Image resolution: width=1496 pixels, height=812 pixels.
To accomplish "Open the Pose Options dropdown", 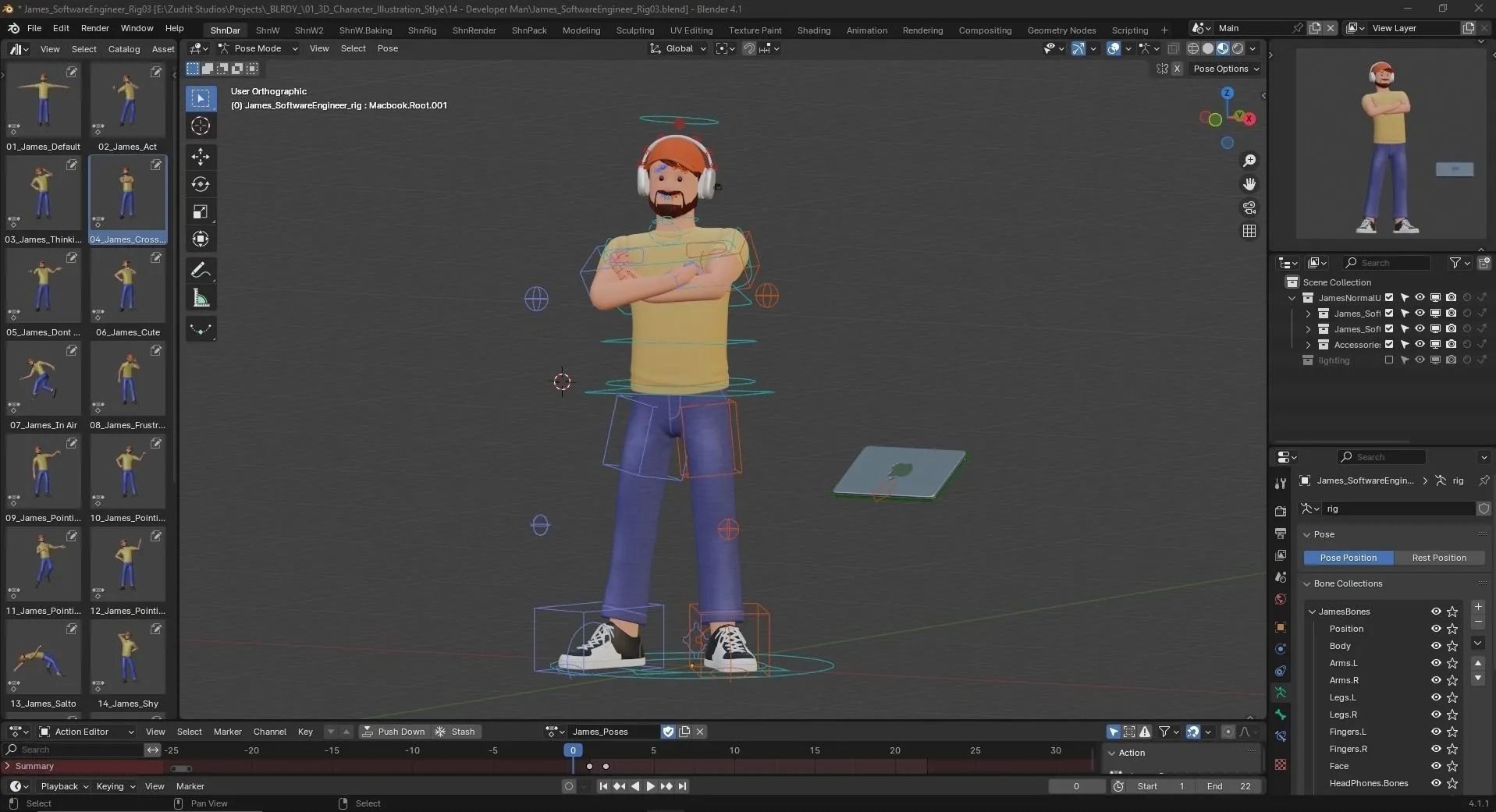I will click(x=1224, y=69).
